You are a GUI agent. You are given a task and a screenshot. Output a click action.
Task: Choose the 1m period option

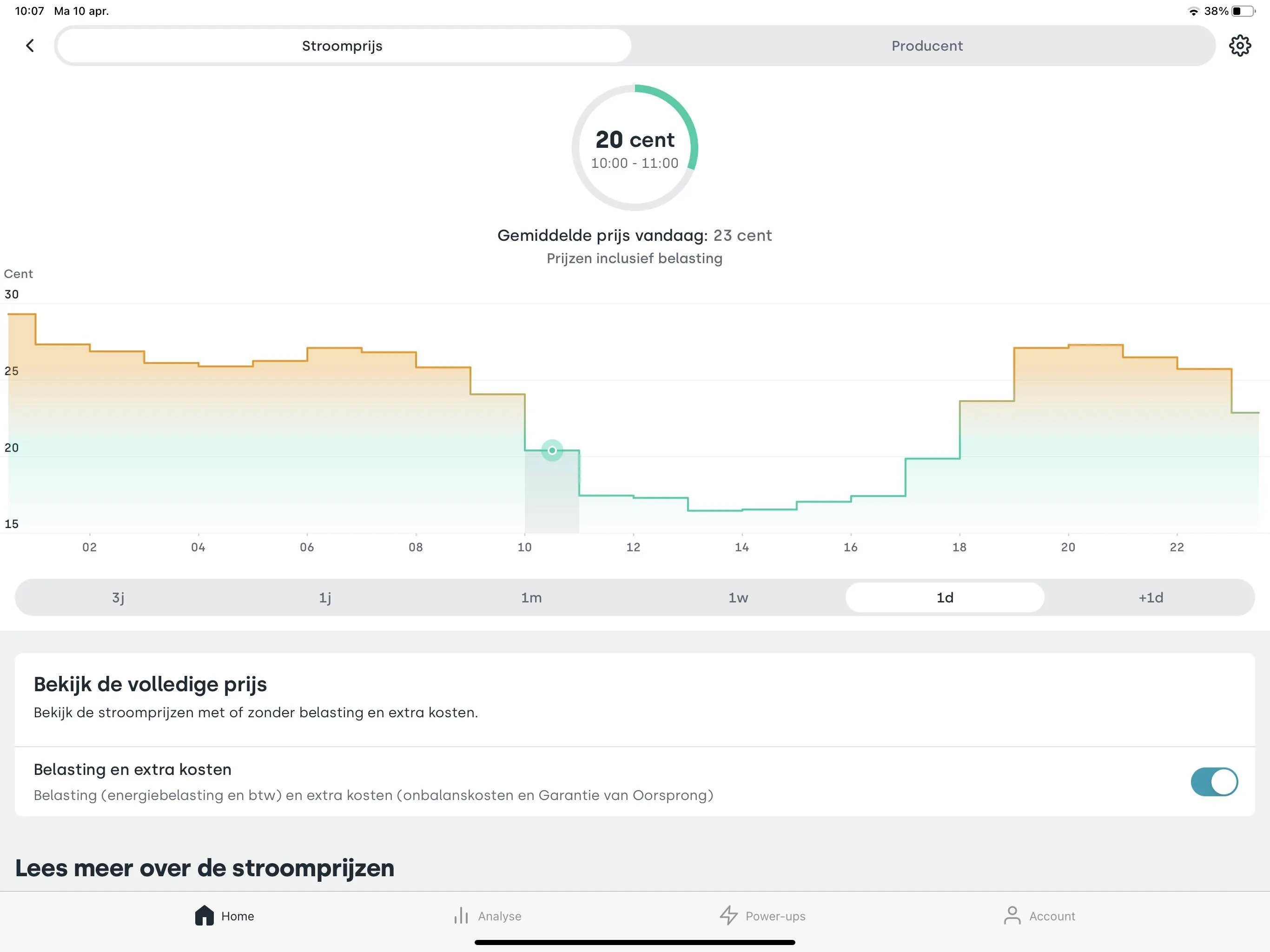531,598
